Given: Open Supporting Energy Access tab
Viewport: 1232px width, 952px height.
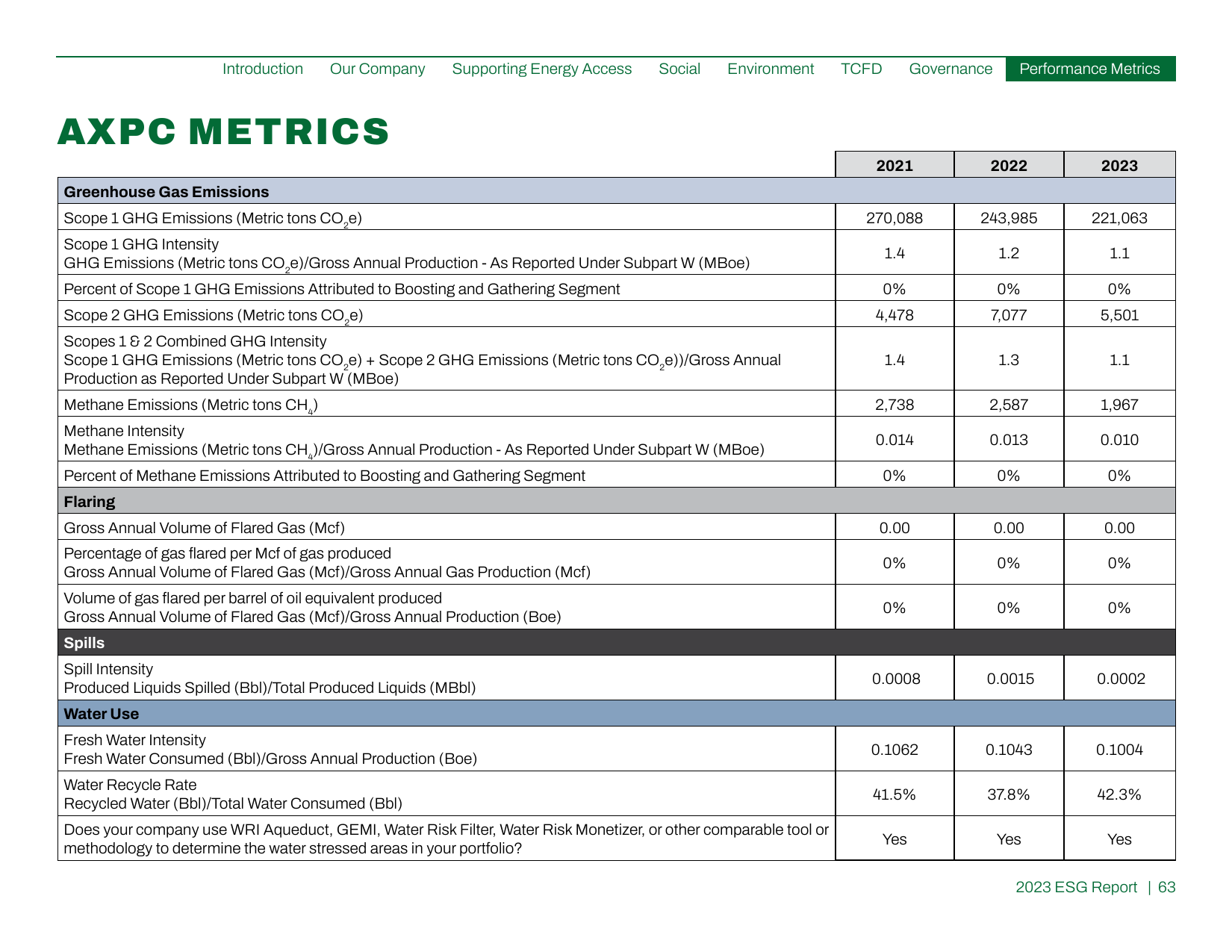Looking at the screenshot, I should coord(542,69).
